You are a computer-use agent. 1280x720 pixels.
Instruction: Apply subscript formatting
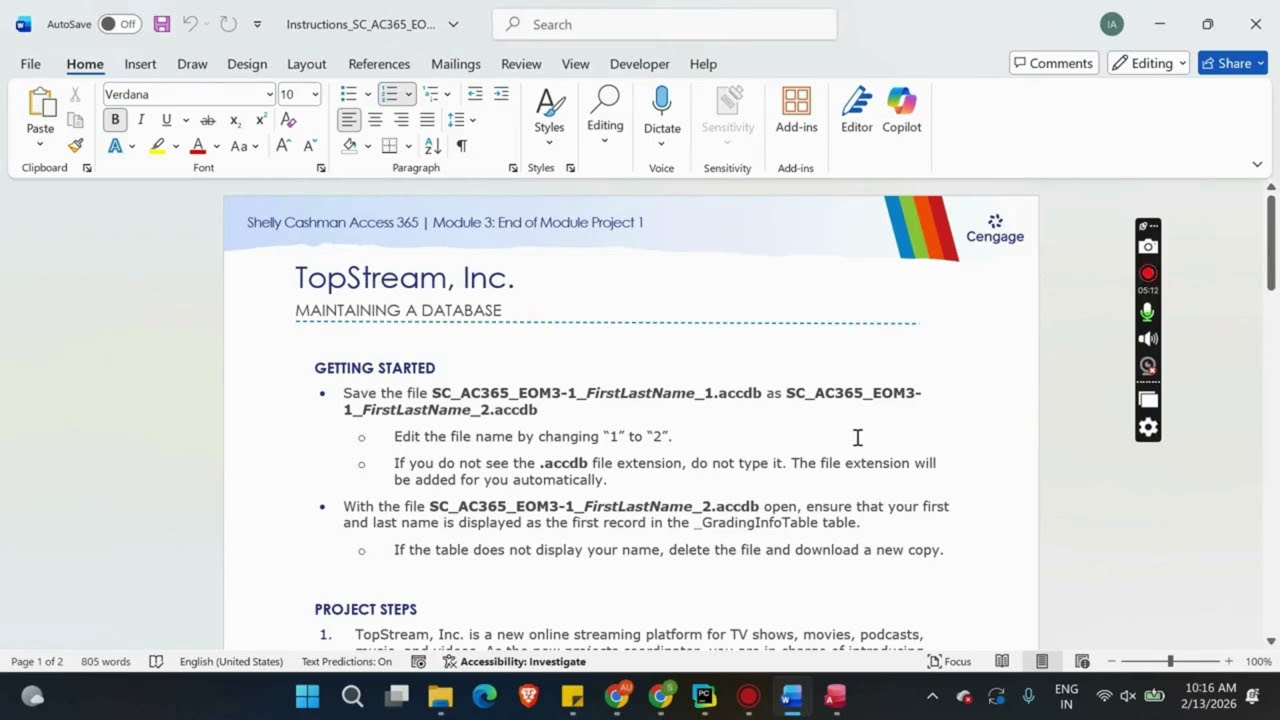pyautogui.click(x=235, y=120)
